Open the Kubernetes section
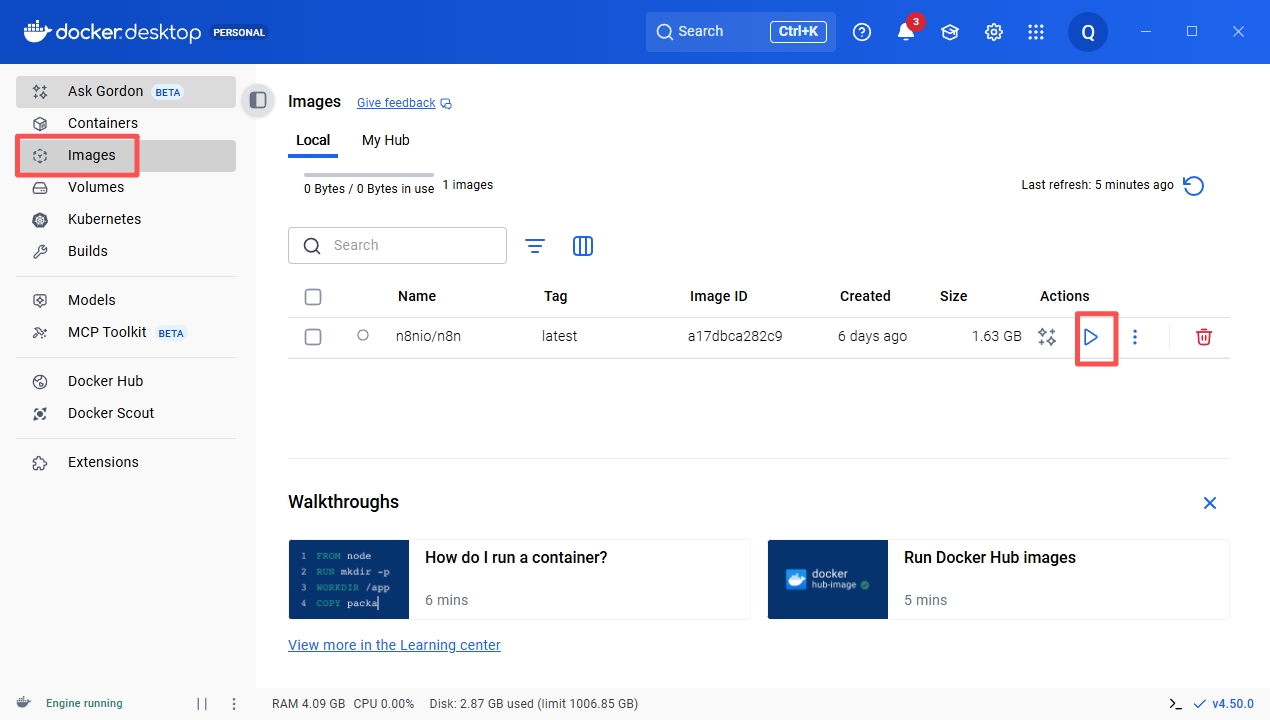The width and height of the screenshot is (1270, 720). click(x=126, y=219)
